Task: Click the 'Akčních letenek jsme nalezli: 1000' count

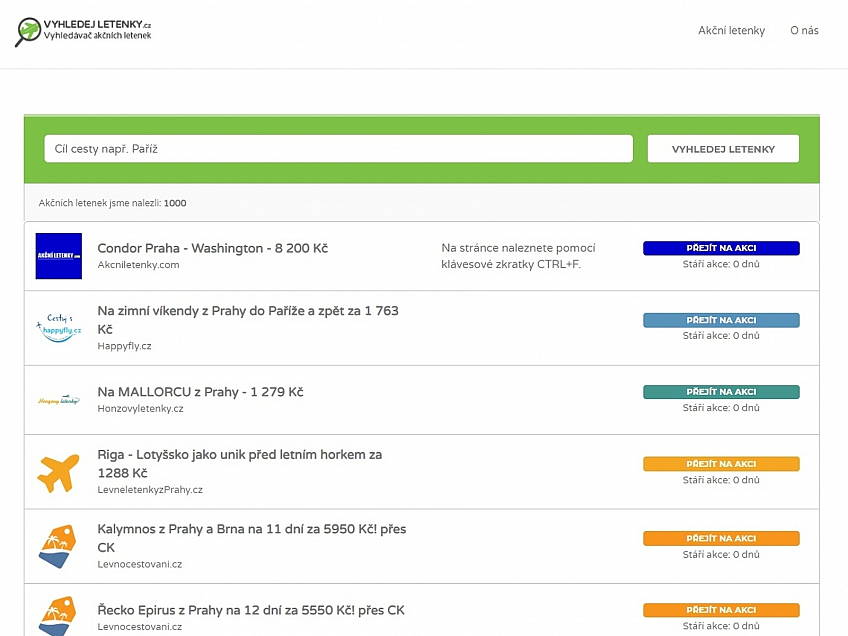Action: pyautogui.click(x=112, y=203)
